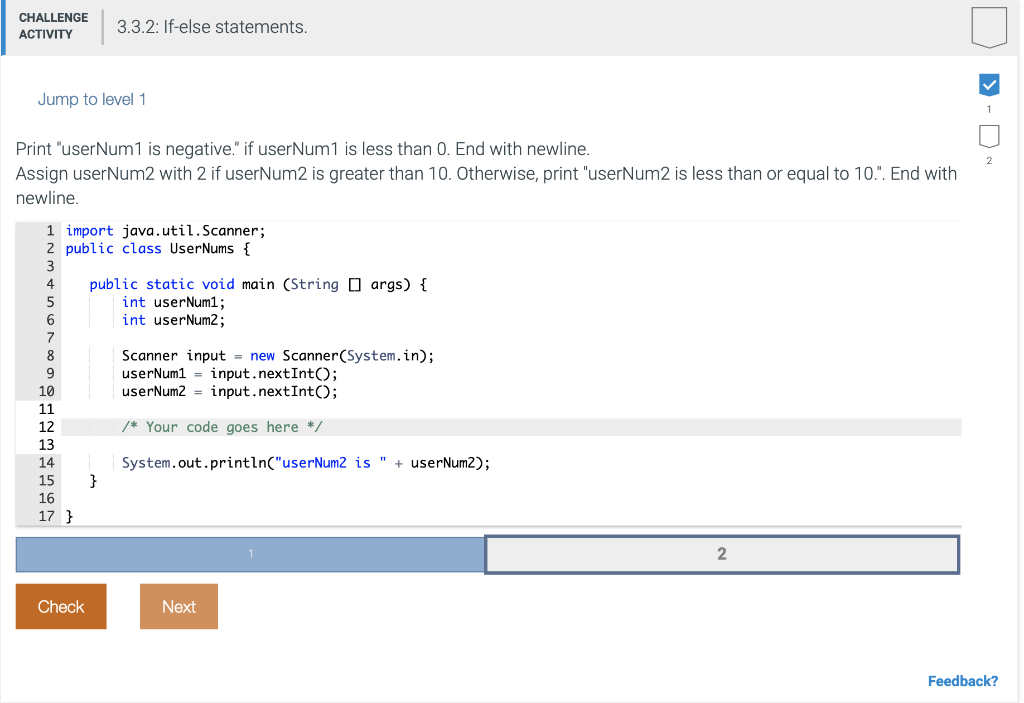Screen dimensions: 1024x703
Task: Select the activity title 3.3.2 If-else statements
Action: pyautogui.click(x=213, y=27)
